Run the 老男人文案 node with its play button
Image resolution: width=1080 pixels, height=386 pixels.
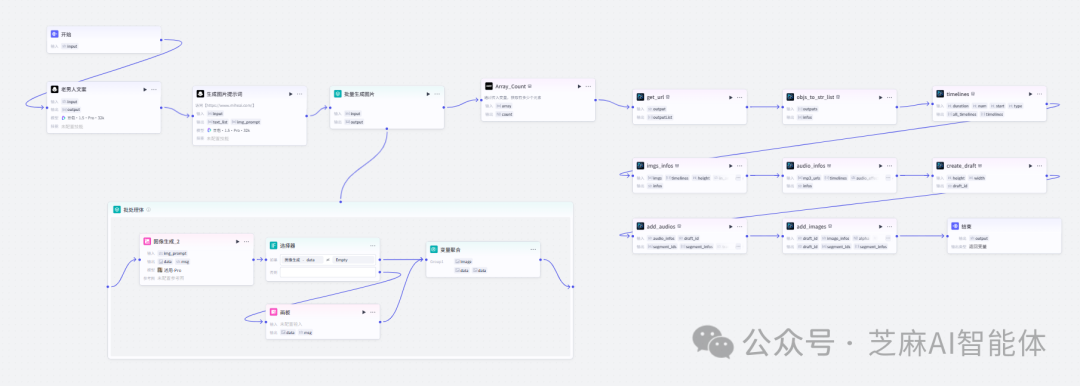tap(145, 89)
